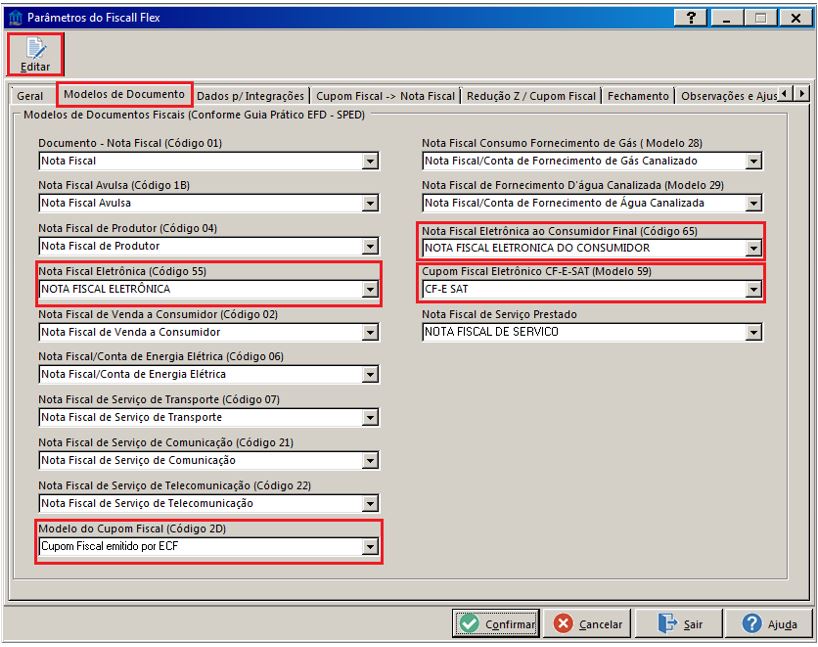Image resolution: width=818 pixels, height=647 pixels.
Task: Open Cupom Fiscal -> Nota Fiscal tab
Action: pos(386,96)
